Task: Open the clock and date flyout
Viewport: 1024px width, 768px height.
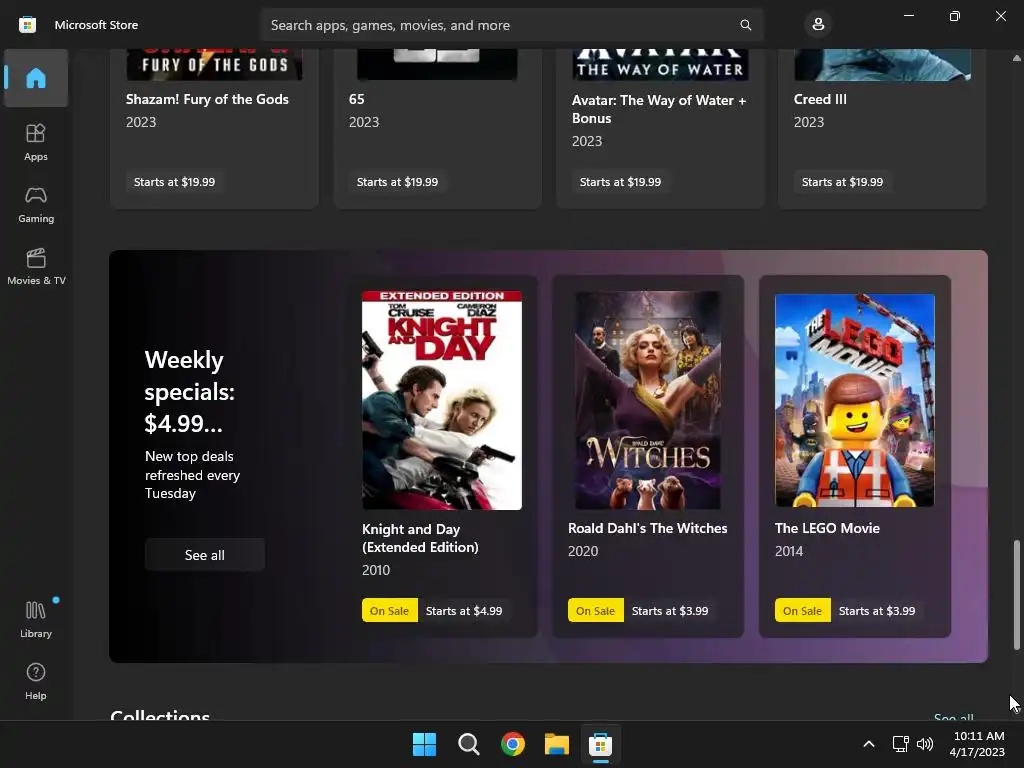Action: tap(977, 744)
